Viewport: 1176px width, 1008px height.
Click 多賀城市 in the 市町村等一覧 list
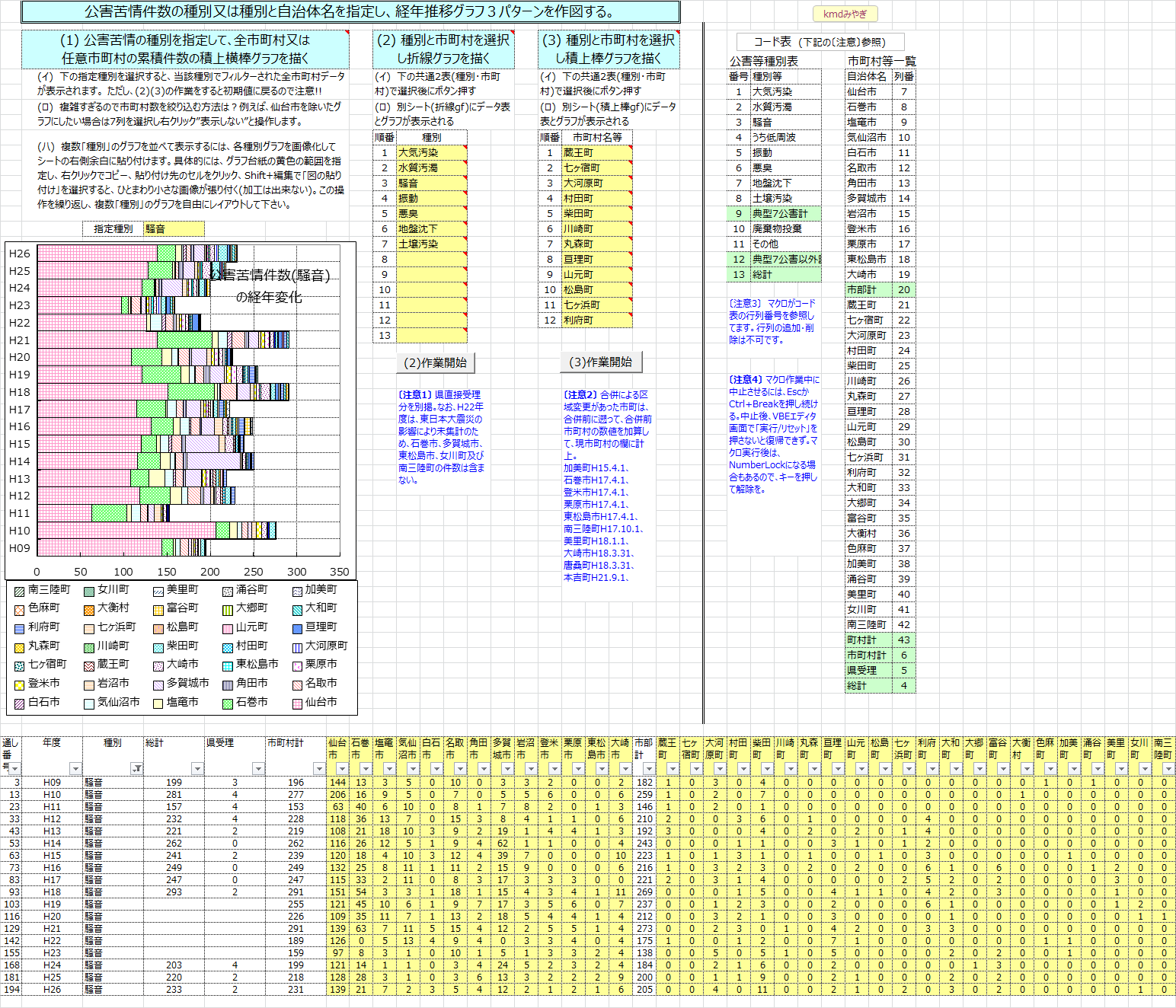tap(868, 198)
